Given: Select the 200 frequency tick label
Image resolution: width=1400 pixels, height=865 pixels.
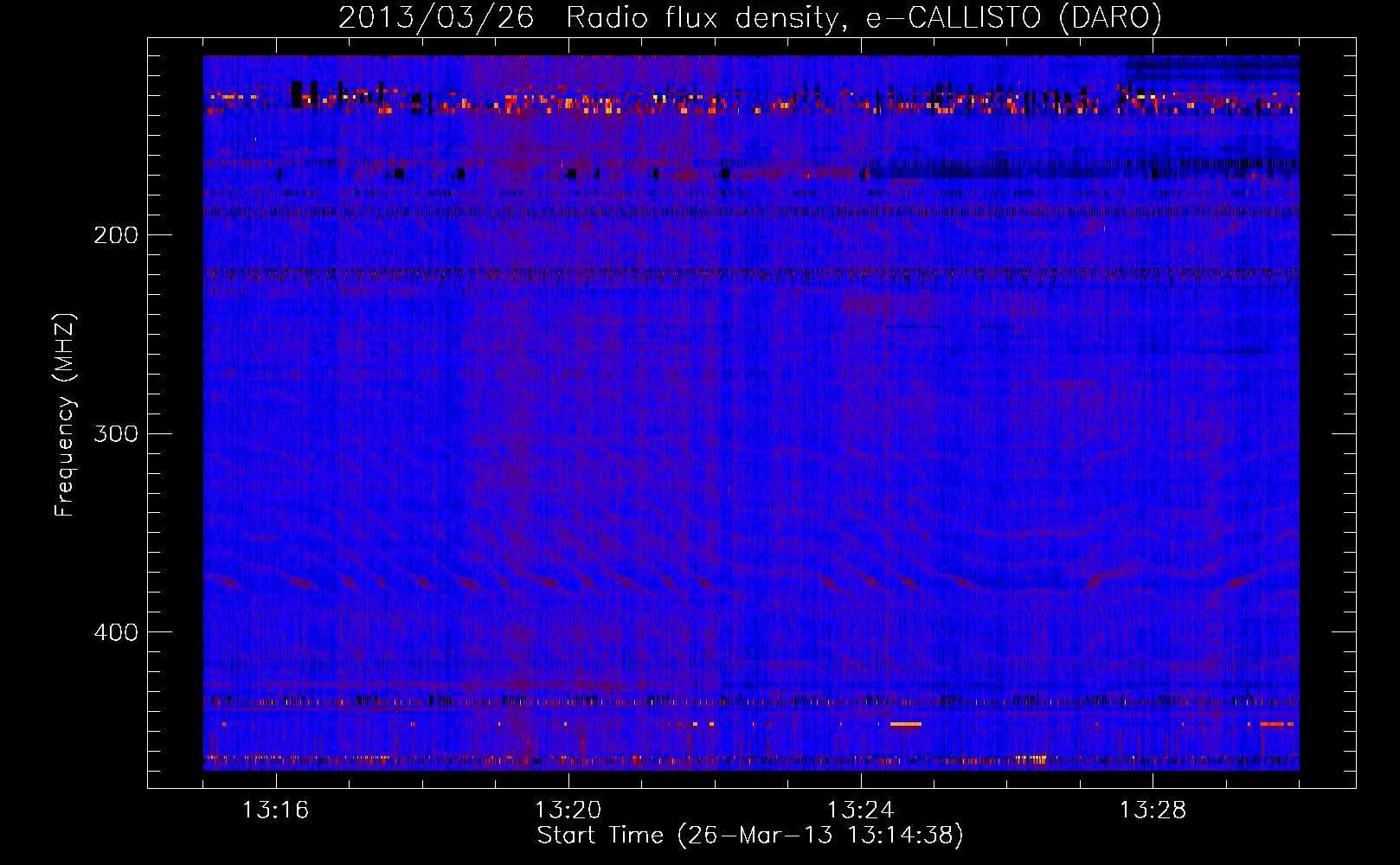Looking at the screenshot, I should (116, 235).
